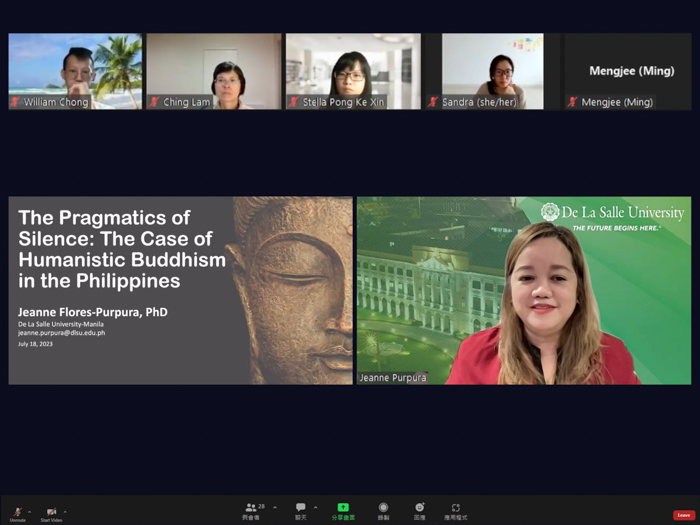700x525 pixels.
Task: Click muted mic icon on Mengjee
Action: pyautogui.click(x=572, y=102)
